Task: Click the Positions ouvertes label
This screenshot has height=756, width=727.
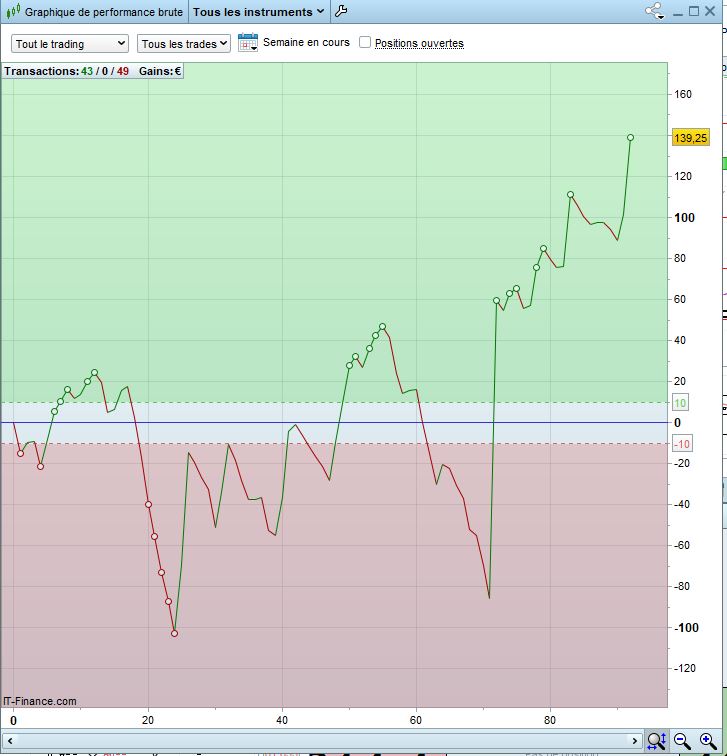Action: pos(419,43)
